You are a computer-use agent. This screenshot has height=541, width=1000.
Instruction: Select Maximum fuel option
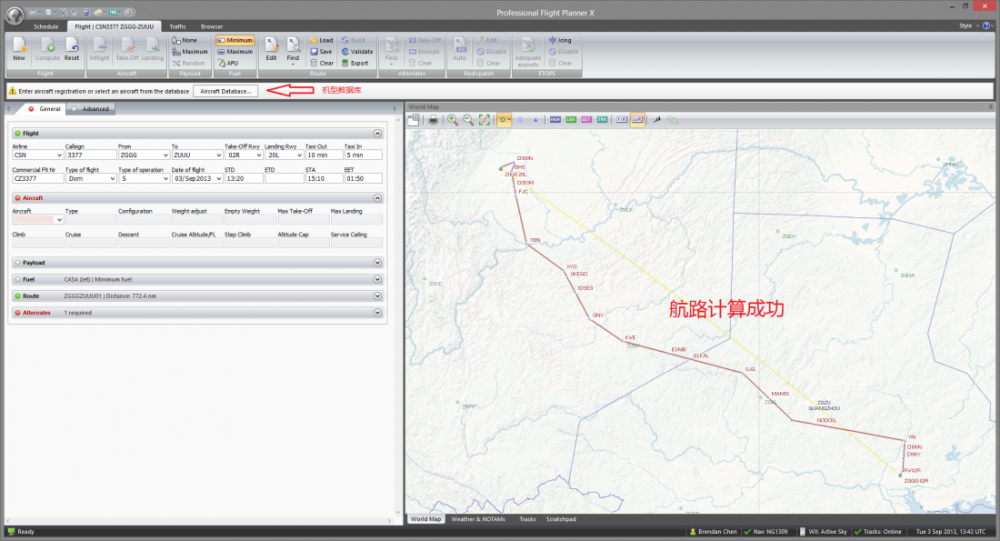(235, 52)
